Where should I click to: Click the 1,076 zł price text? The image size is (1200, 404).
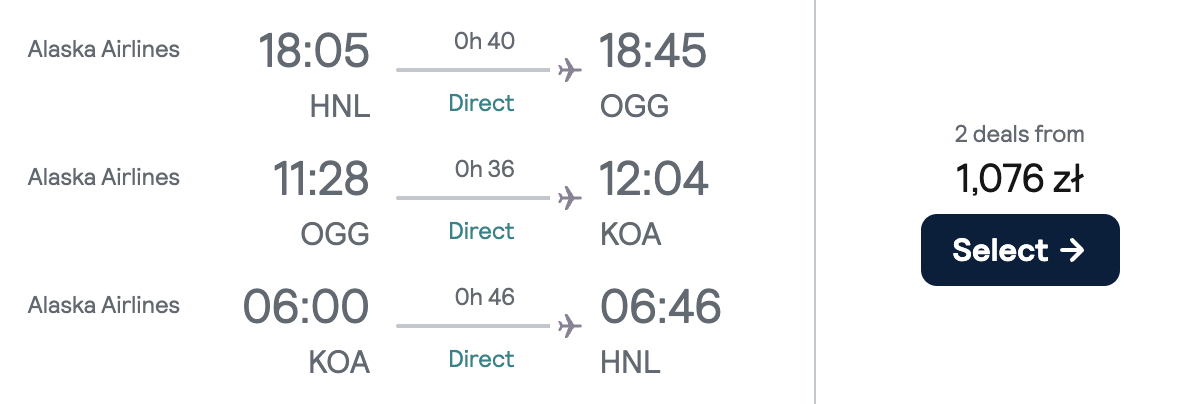(1020, 179)
